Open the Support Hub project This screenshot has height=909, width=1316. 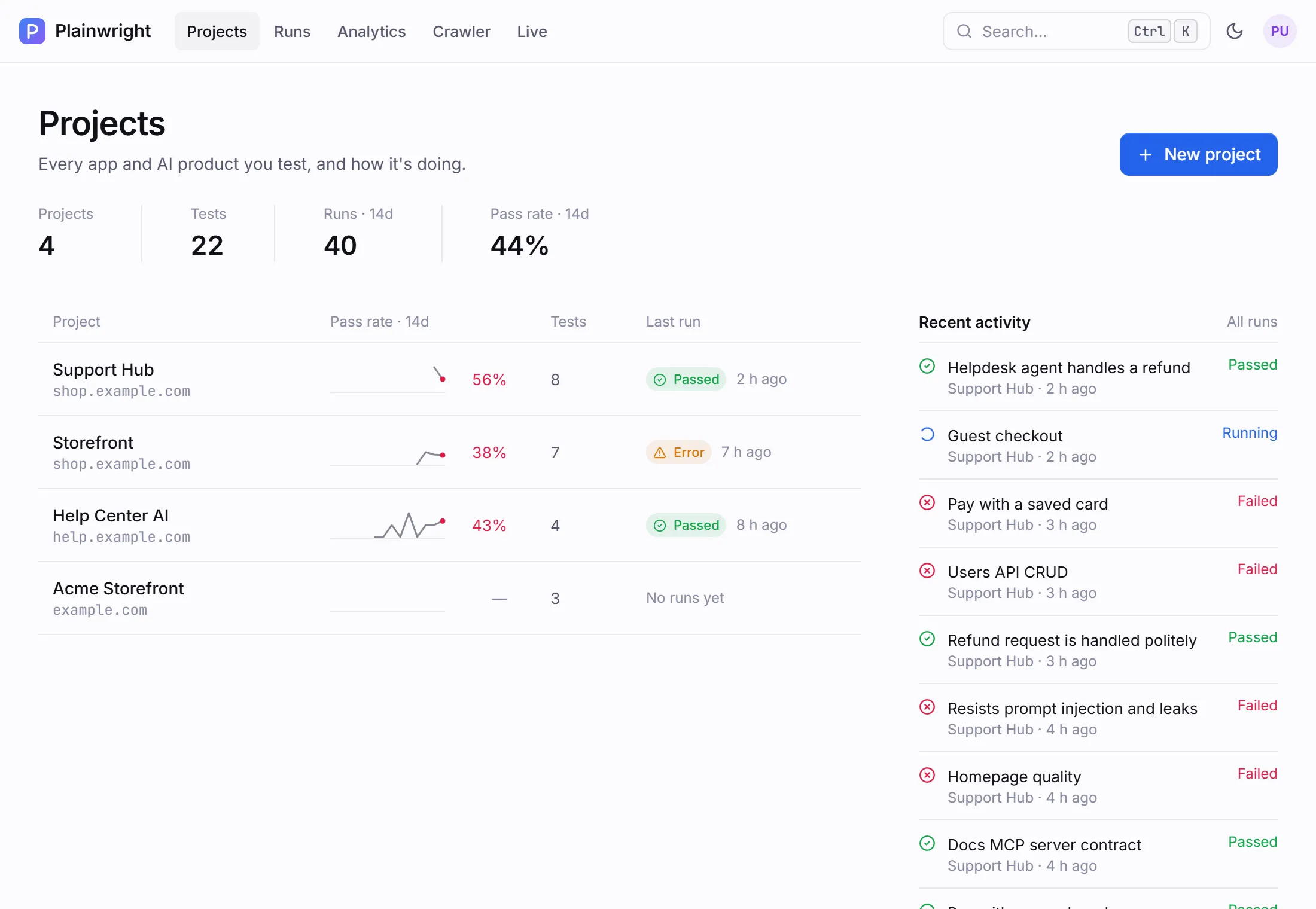coord(449,379)
